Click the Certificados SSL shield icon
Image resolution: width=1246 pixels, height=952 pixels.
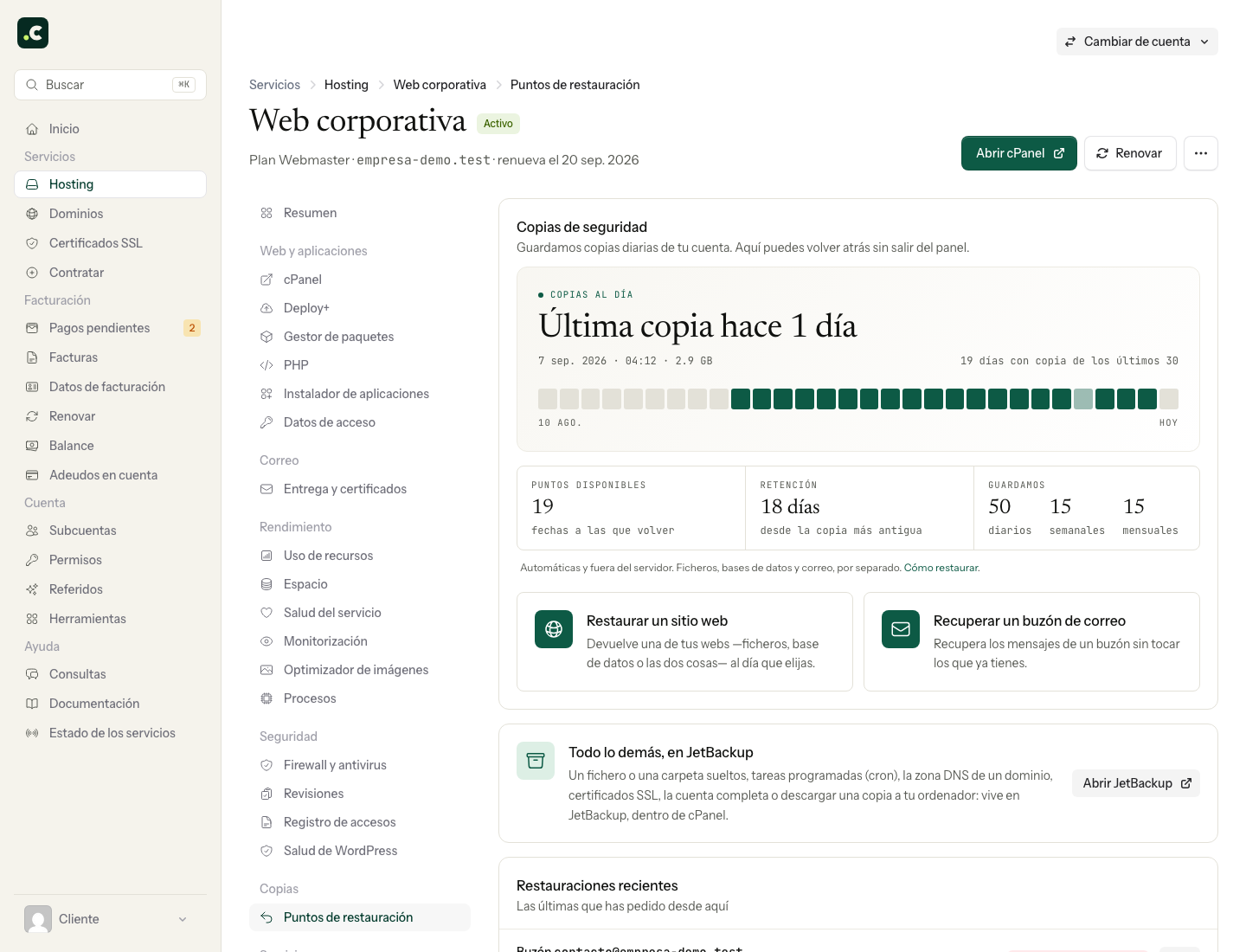(32, 243)
